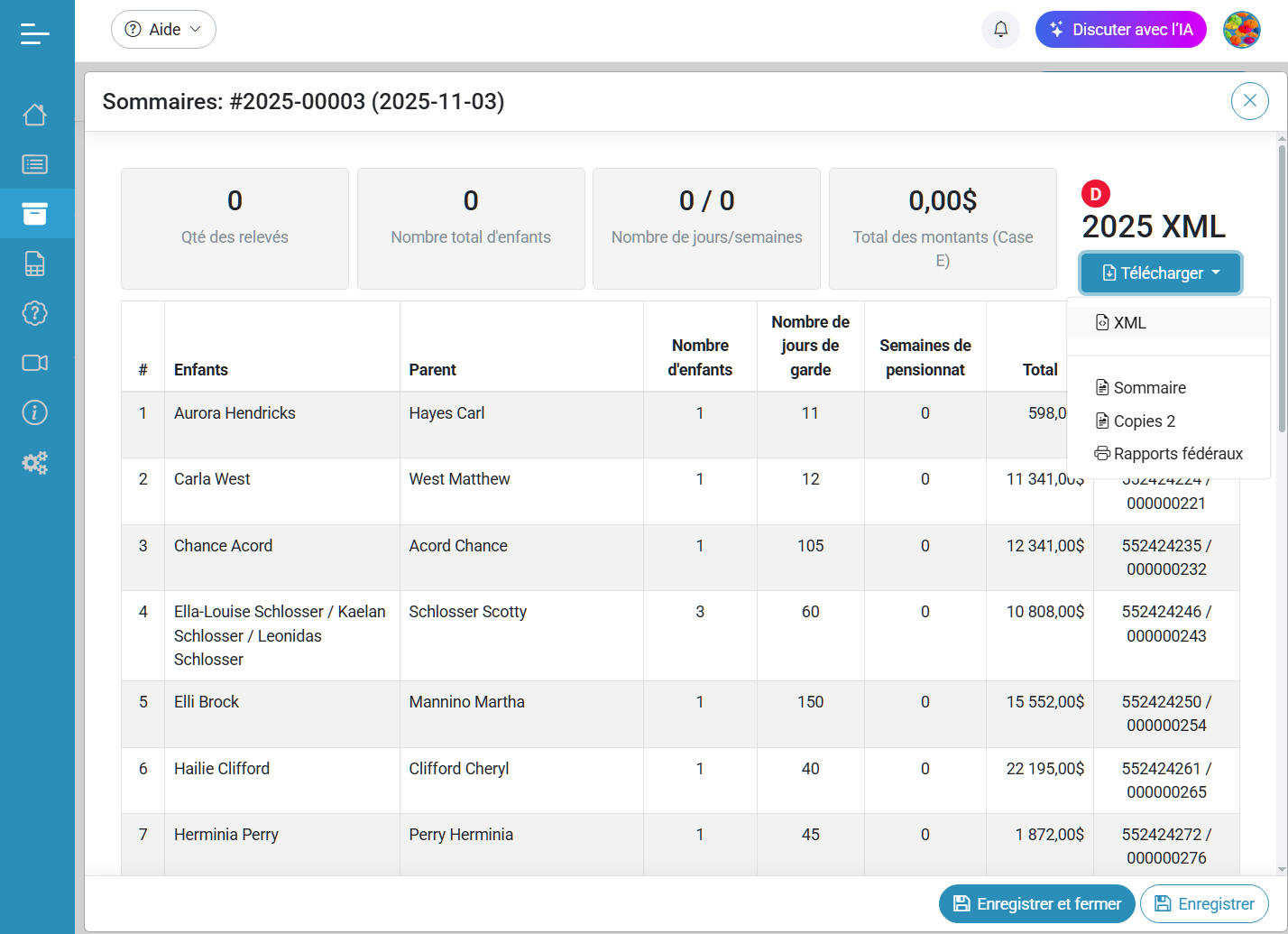Image resolution: width=1288 pixels, height=934 pixels.
Task: Select Sommaire in the download menu
Action: [1149, 388]
